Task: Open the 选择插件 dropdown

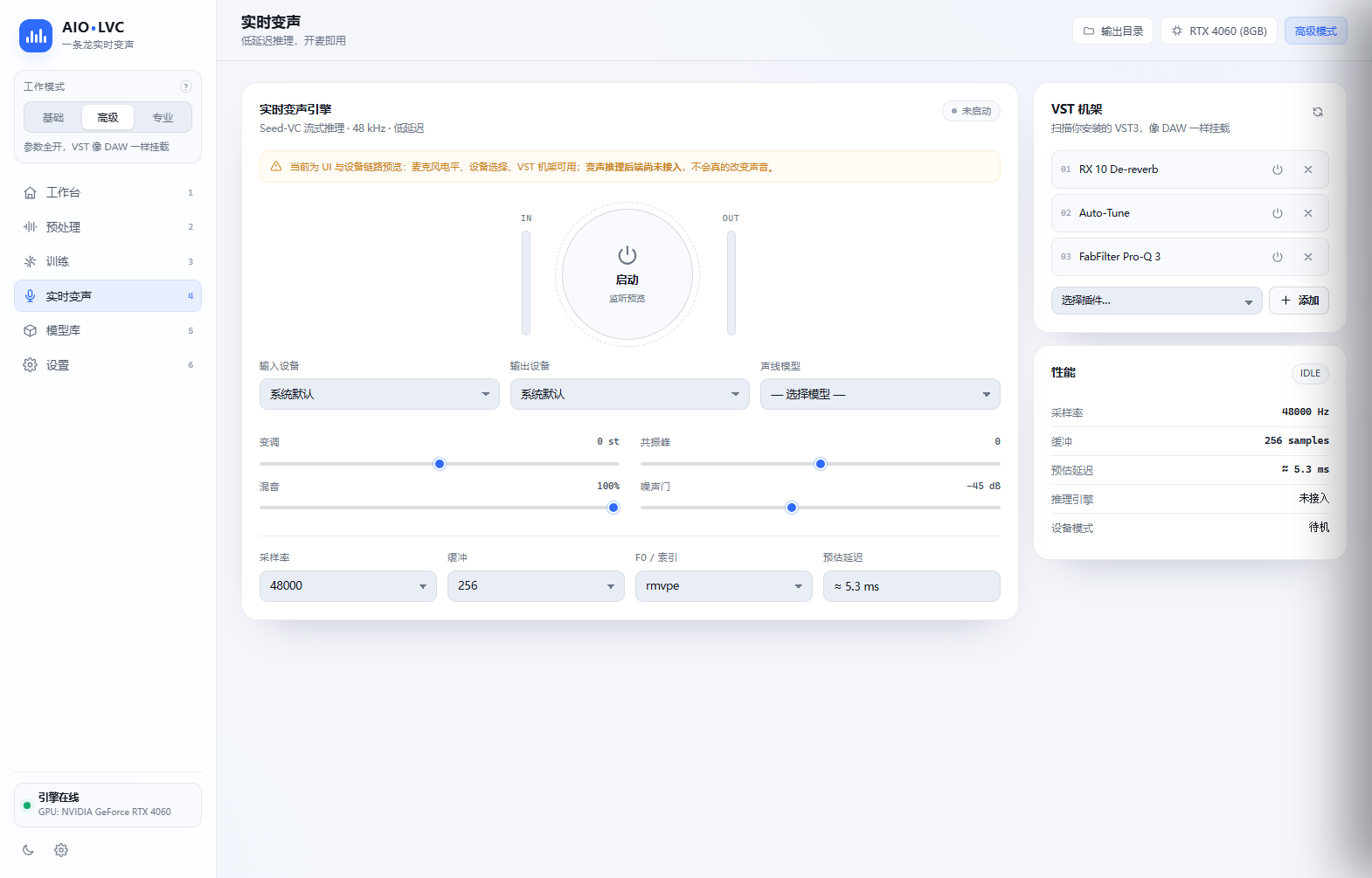Action: click(x=1157, y=301)
